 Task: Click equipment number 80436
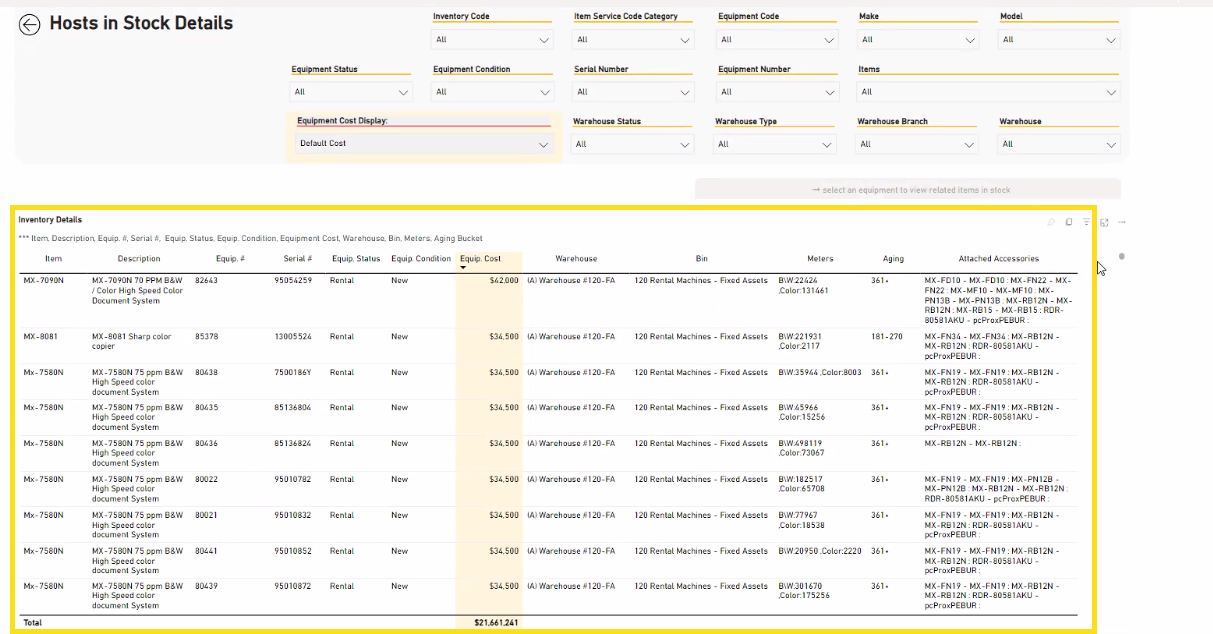point(206,443)
